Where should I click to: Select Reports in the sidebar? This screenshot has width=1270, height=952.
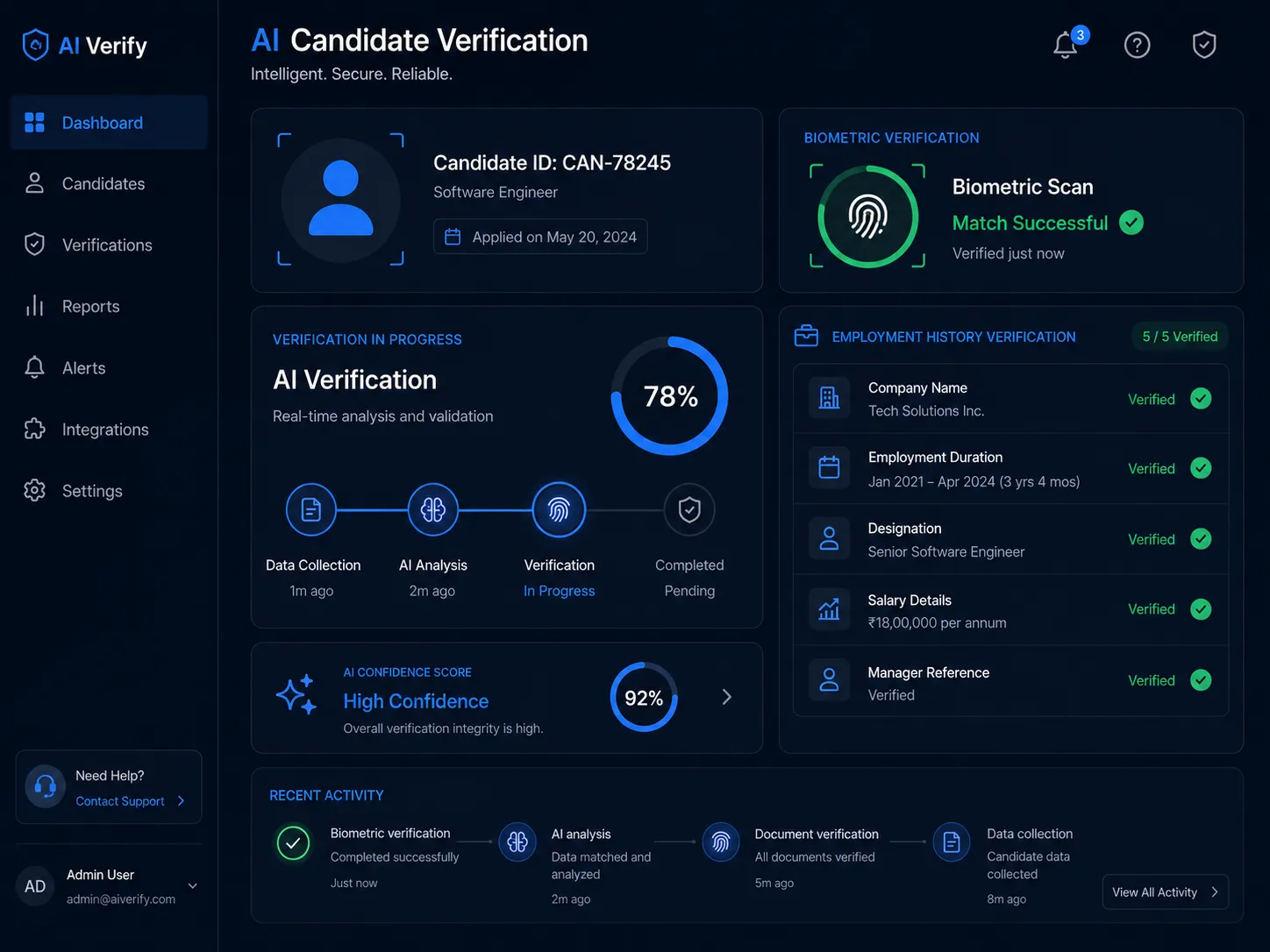[x=109, y=306]
